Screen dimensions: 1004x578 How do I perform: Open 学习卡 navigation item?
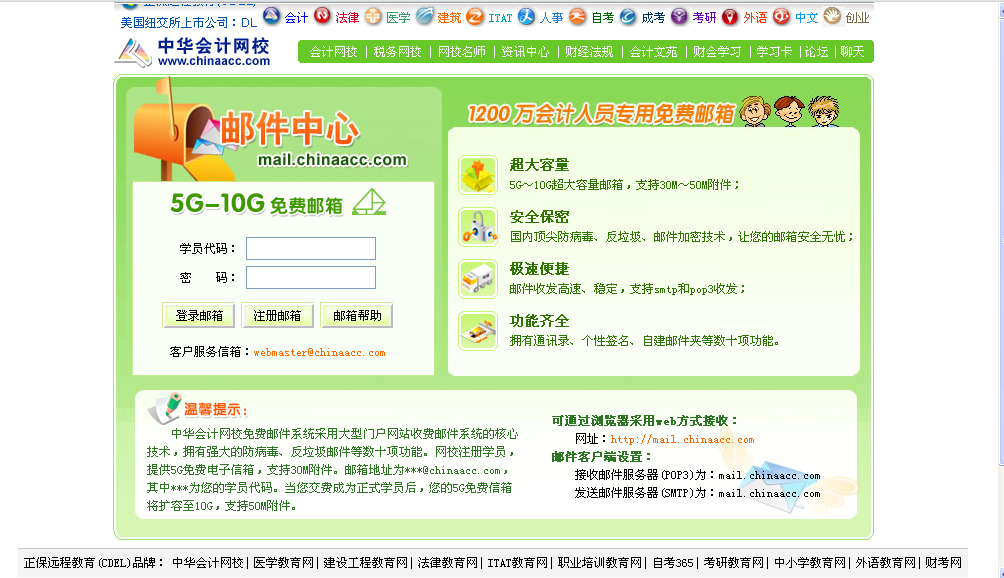(x=774, y=52)
